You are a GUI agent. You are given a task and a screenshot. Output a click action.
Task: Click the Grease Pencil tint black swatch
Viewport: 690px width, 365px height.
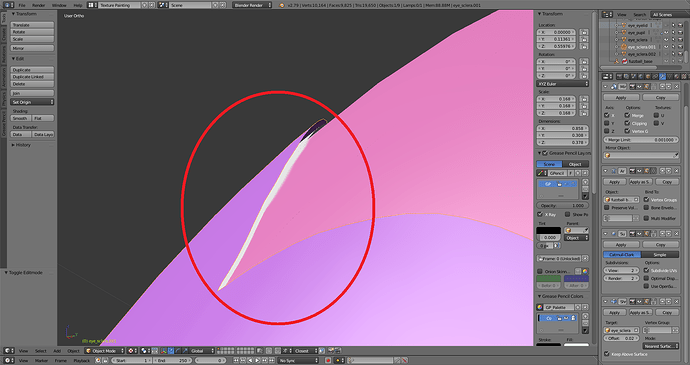(548, 230)
